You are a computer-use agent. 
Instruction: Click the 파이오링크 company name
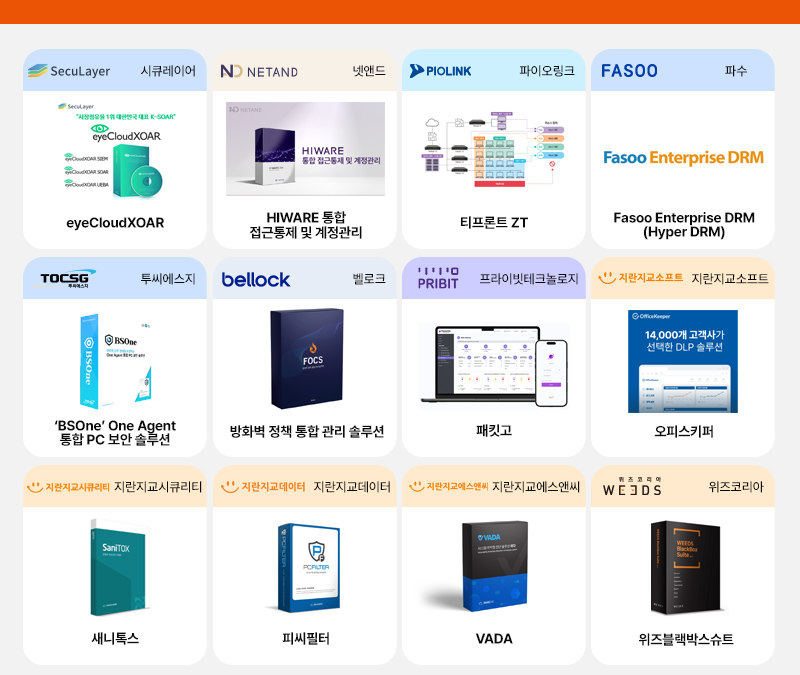(x=547, y=71)
